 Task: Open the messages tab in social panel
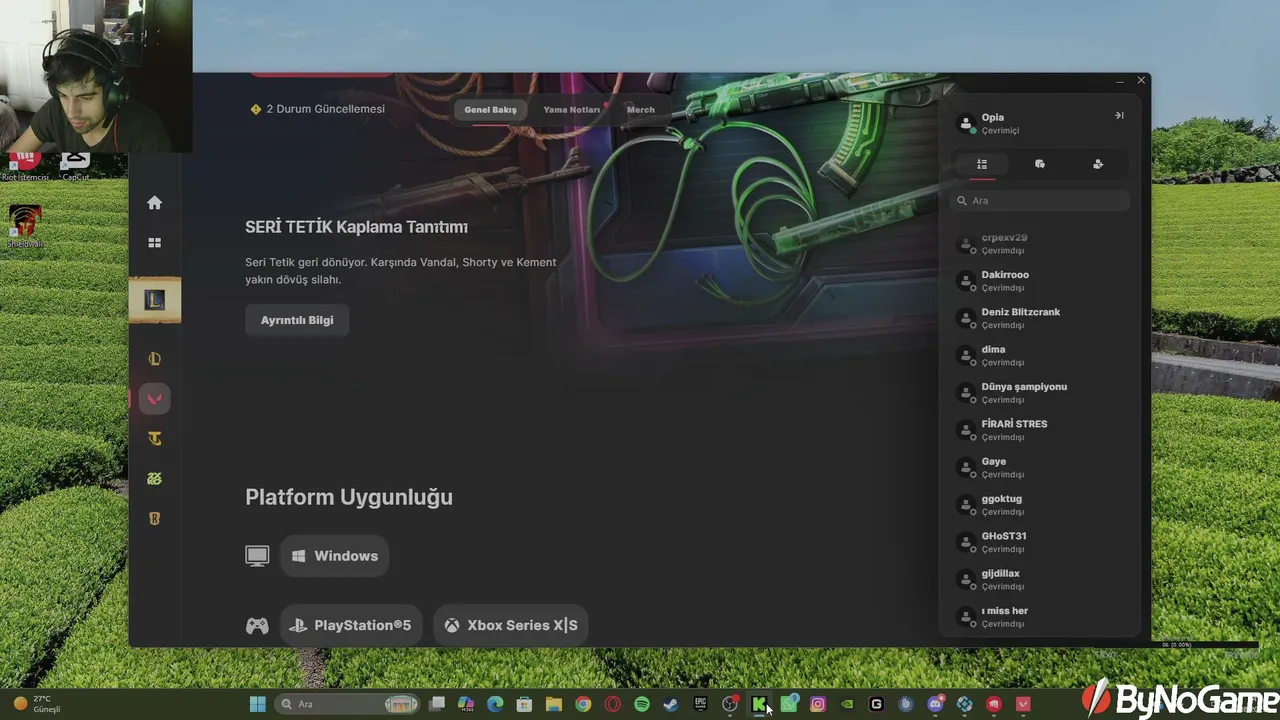coord(1040,164)
